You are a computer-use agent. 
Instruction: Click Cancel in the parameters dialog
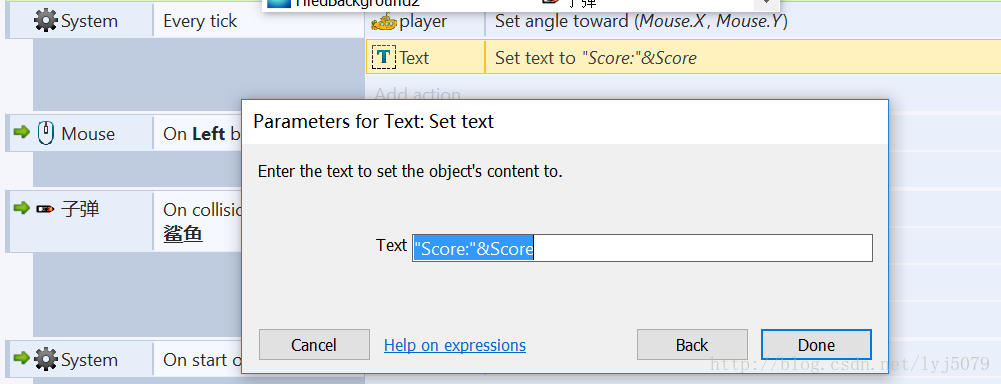(x=314, y=345)
